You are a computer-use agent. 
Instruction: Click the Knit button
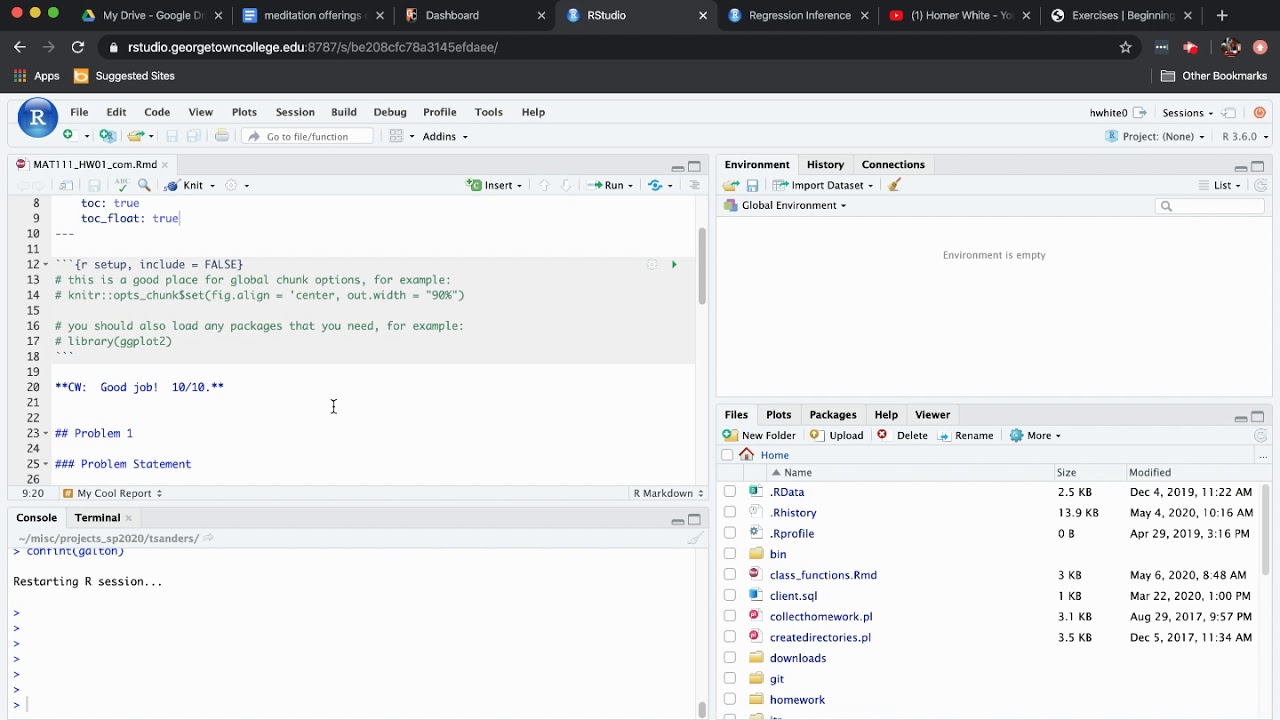(x=185, y=185)
